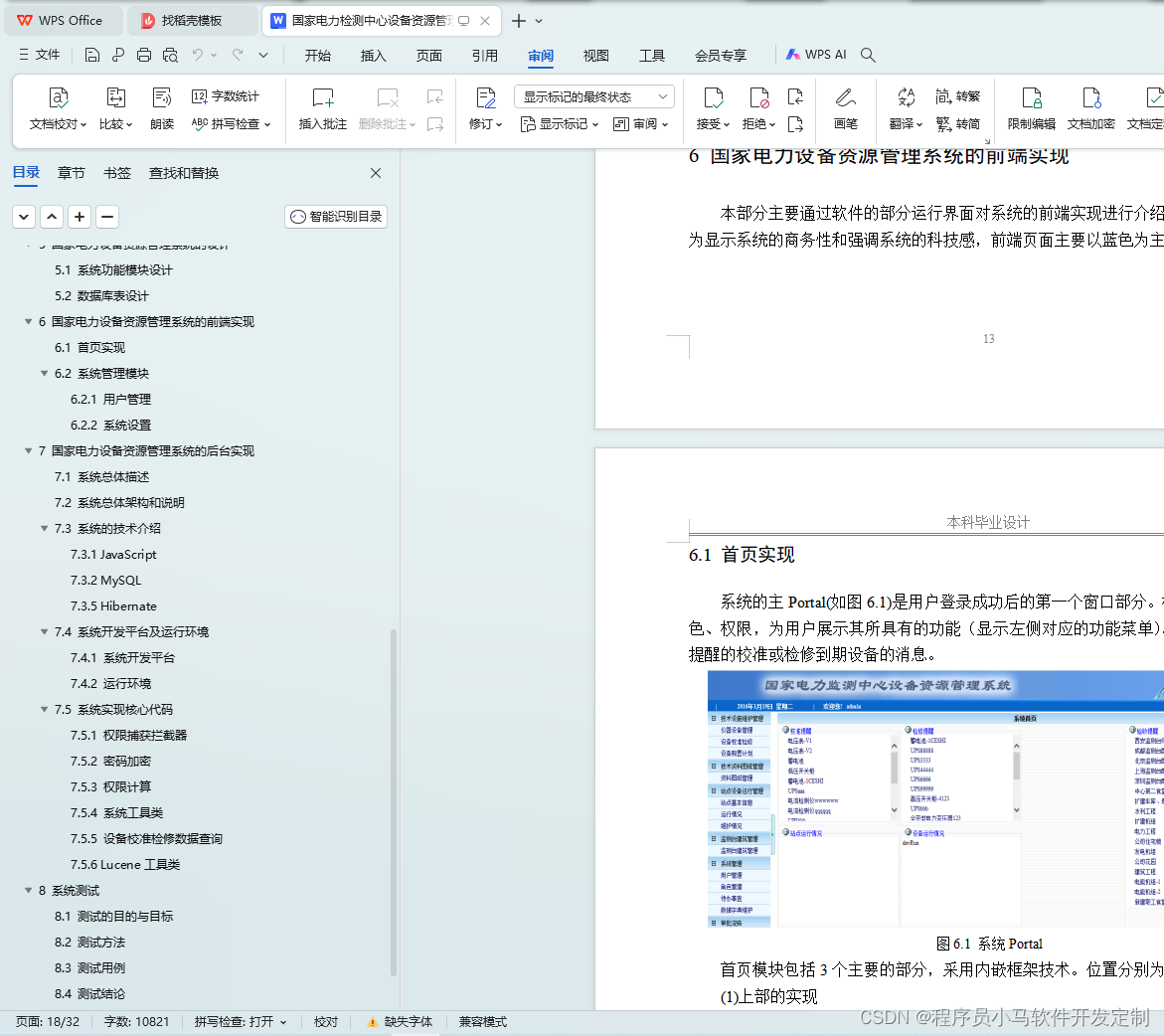Click the previous change icon beside 拒绝

pos(795,96)
